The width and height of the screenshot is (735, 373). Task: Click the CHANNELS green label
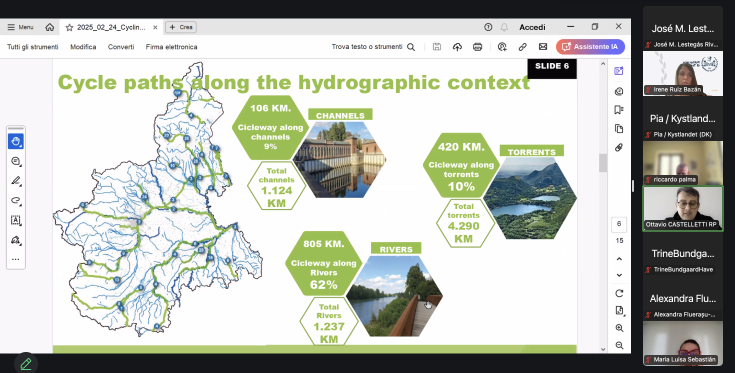coord(340,115)
